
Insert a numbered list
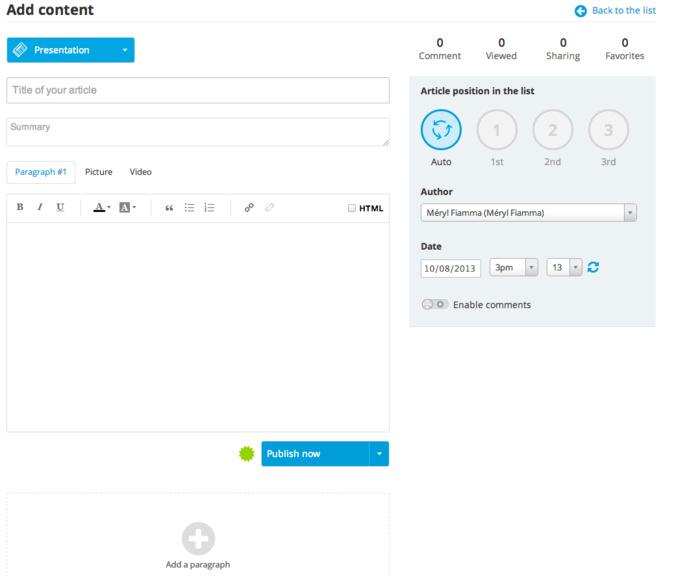pos(209,208)
